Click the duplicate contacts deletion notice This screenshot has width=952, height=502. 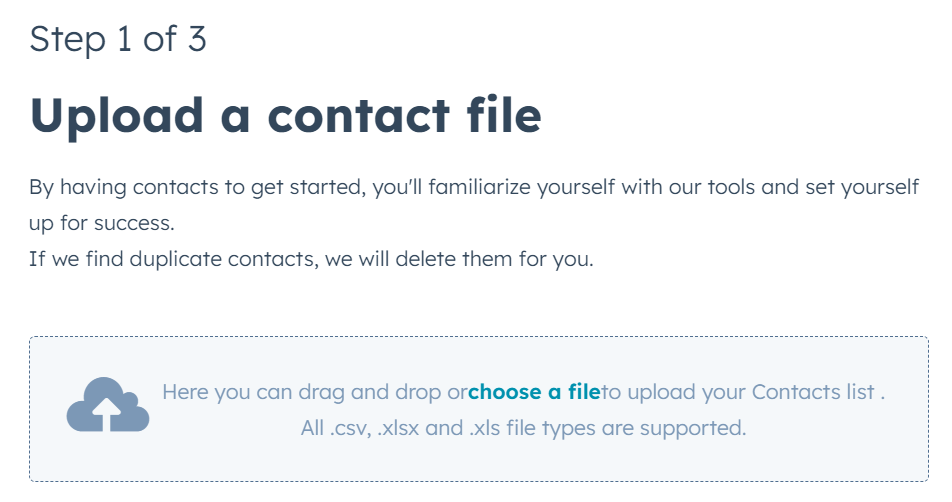(x=311, y=259)
